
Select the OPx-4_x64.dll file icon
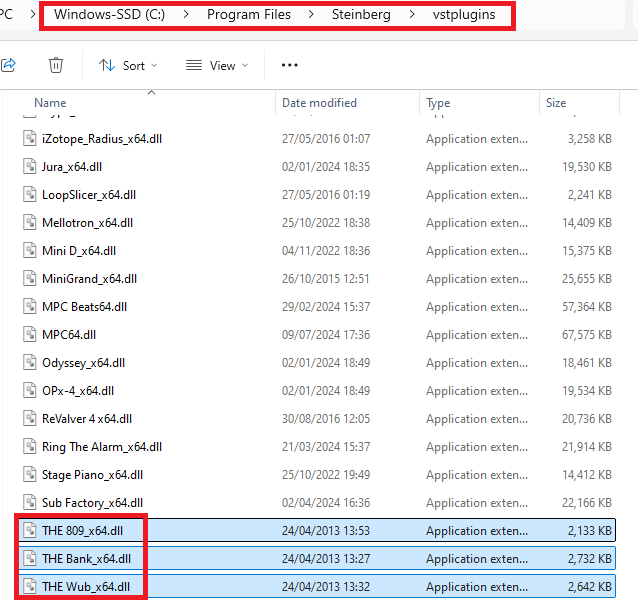30,391
